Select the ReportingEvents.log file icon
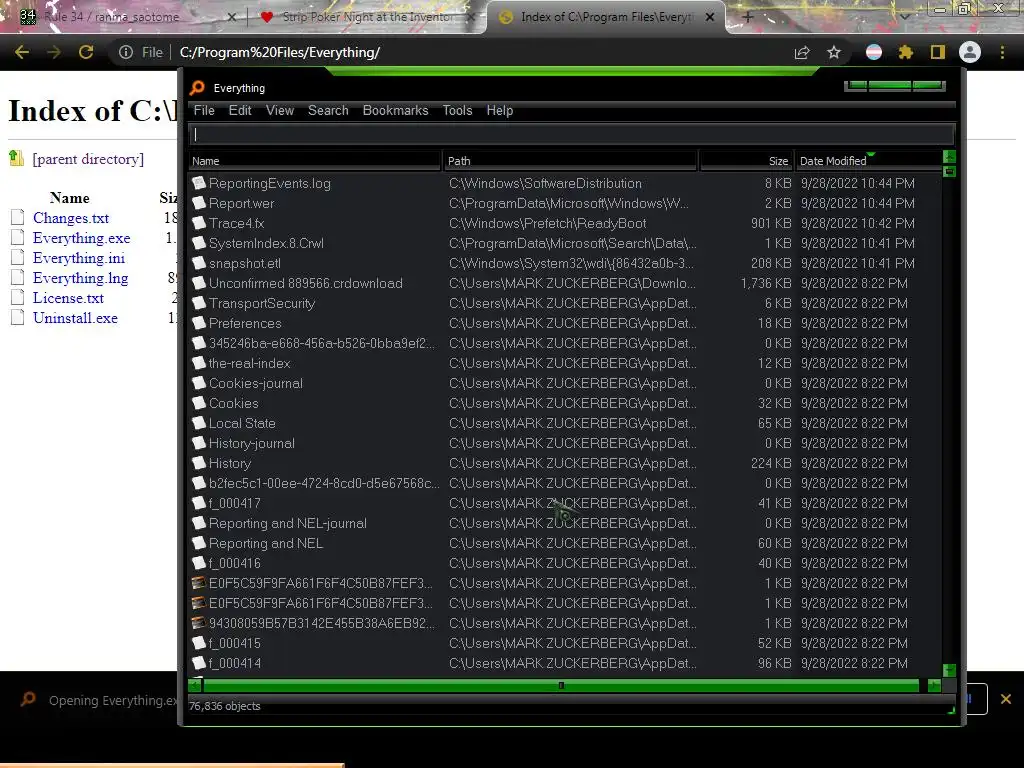1024x768 pixels. (199, 183)
